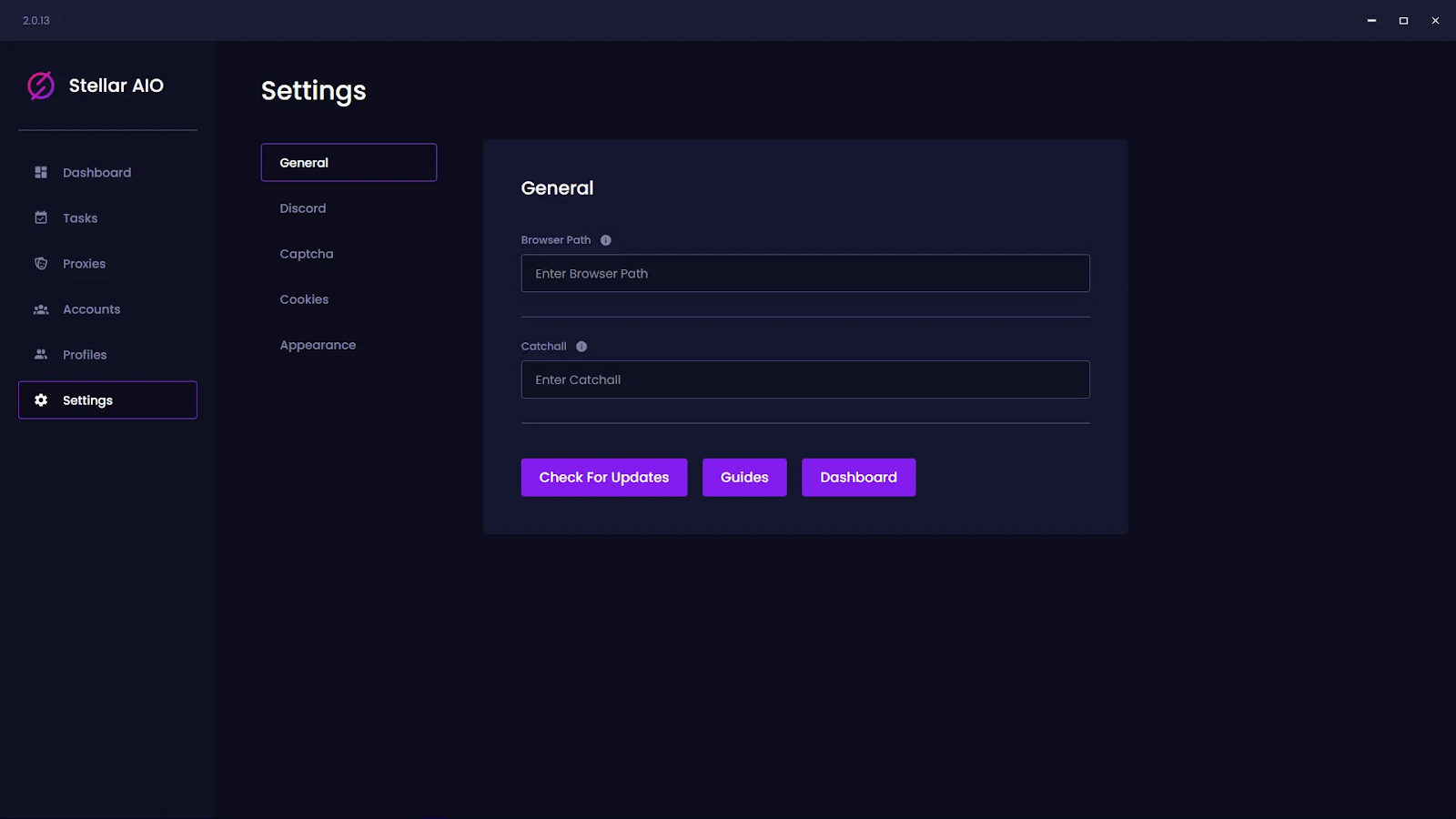Click the Stellar AIO logo
1456x819 pixels.
tap(41, 85)
